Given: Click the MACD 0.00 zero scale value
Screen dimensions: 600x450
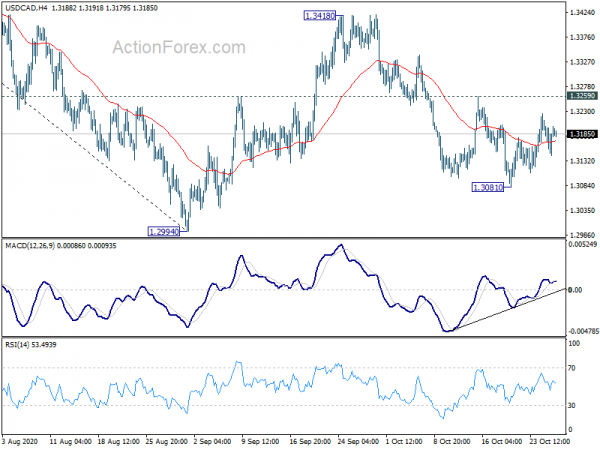Looking at the screenshot, I should pyautogui.click(x=575, y=290).
